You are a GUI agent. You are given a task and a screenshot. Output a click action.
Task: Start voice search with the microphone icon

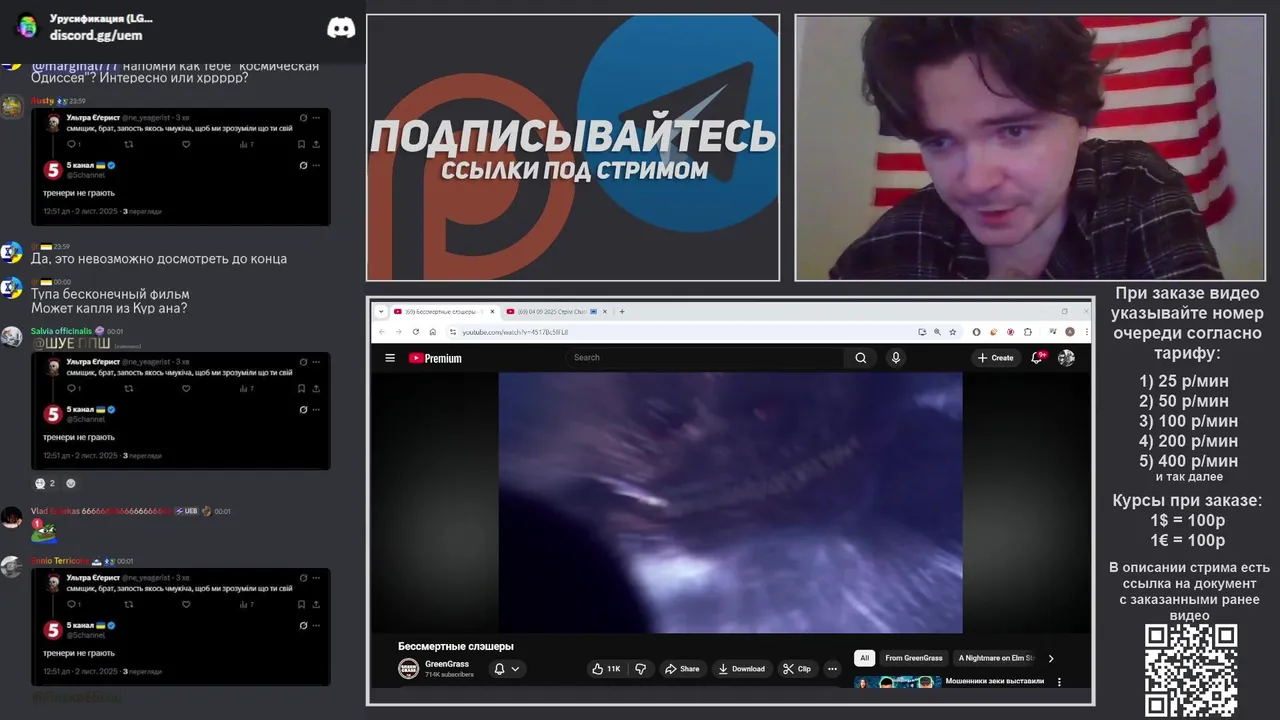[x=896, y=358]
